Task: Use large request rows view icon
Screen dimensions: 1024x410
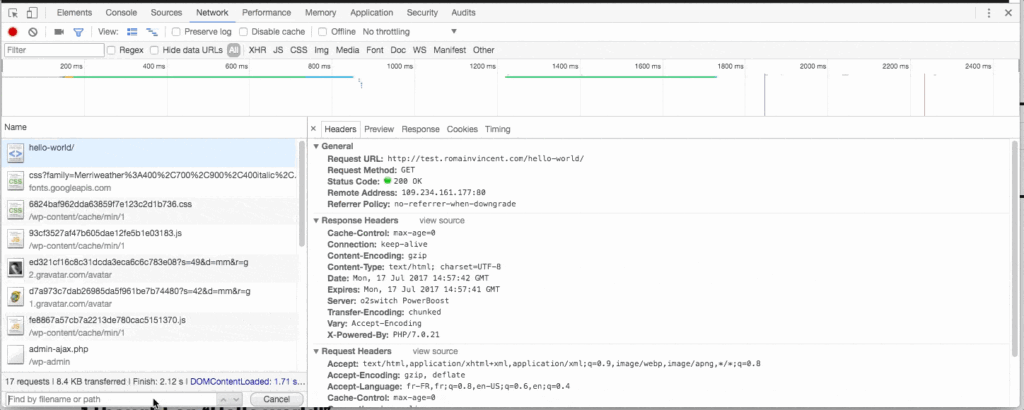Action: coord(132,31)
